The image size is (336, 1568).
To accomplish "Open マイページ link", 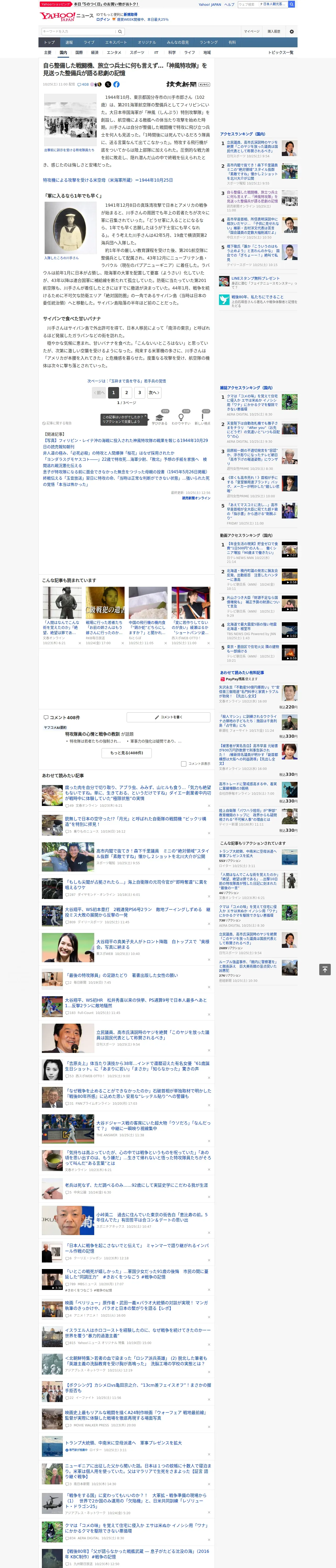I will click(251, 32).
